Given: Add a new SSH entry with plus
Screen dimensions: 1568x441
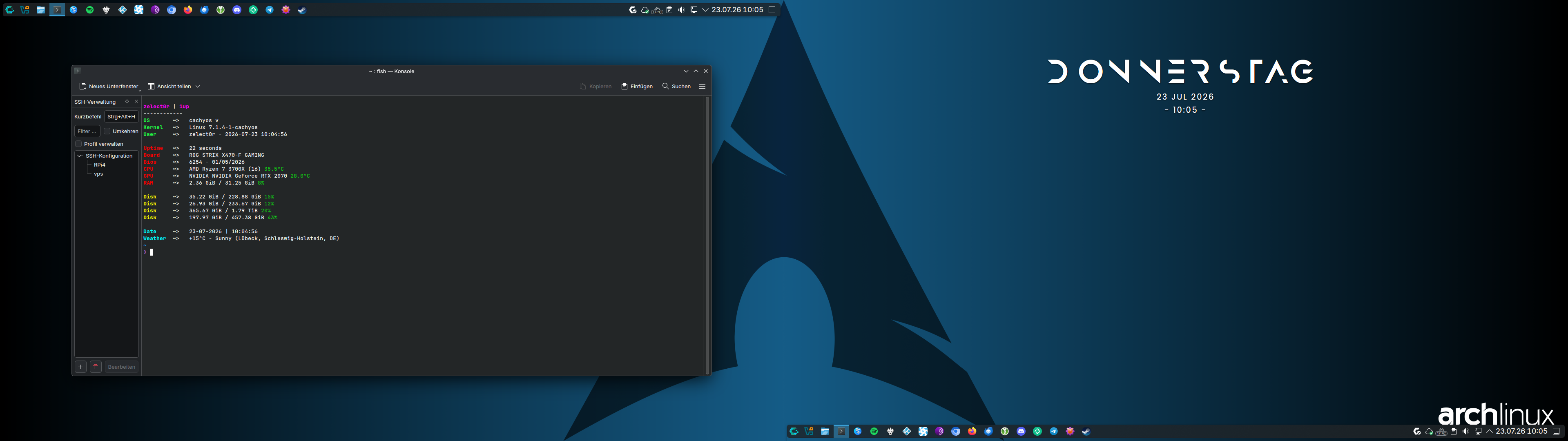Looking at the screenshot, I should point(80,367).
